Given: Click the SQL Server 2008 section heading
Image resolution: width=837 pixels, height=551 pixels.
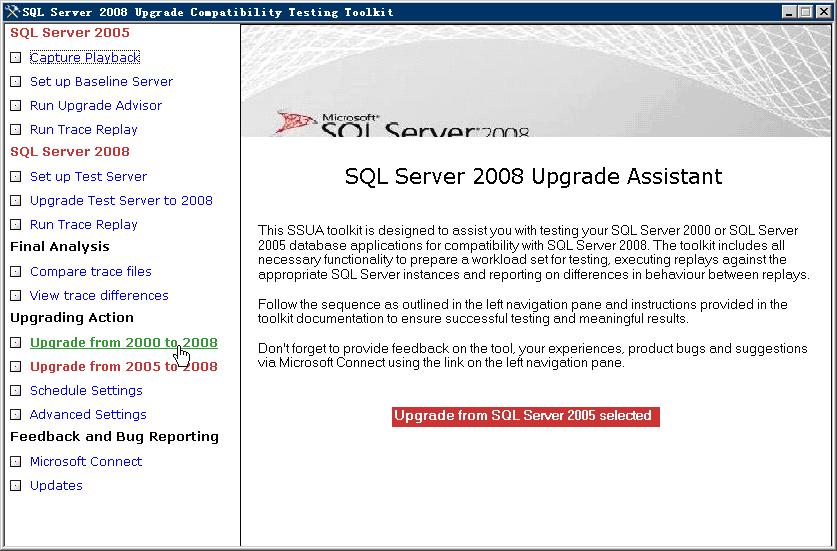Looking at the screenshot, I should coord(70,152).
